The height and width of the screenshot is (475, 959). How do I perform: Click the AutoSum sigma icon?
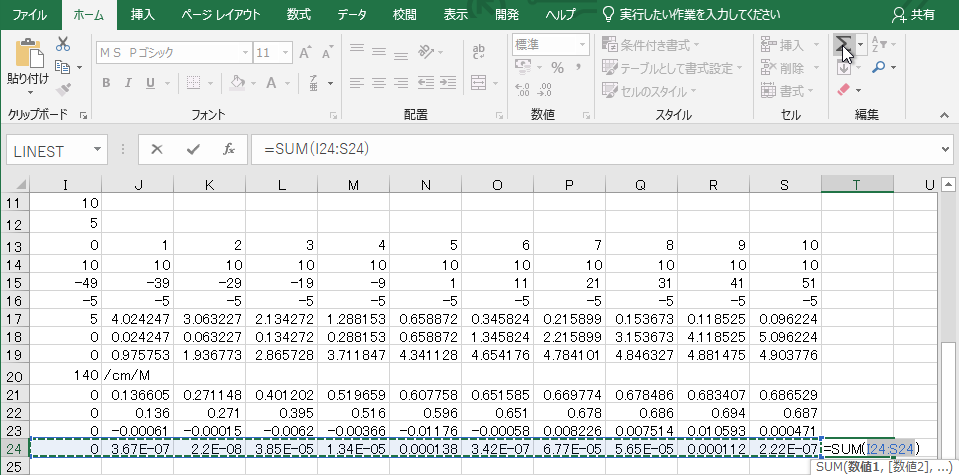[x=843, y=45]
